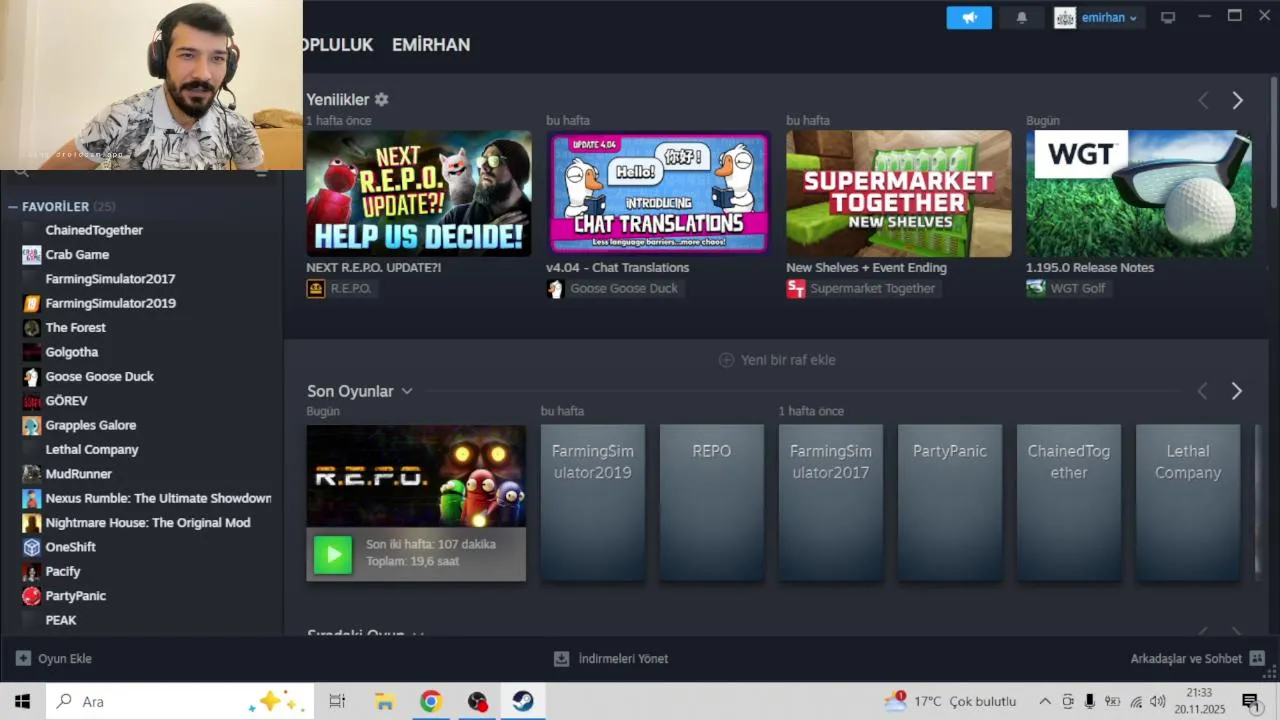Click the Golgotha sidebar icon
The image size is (1280, 720).
point(32,352)
